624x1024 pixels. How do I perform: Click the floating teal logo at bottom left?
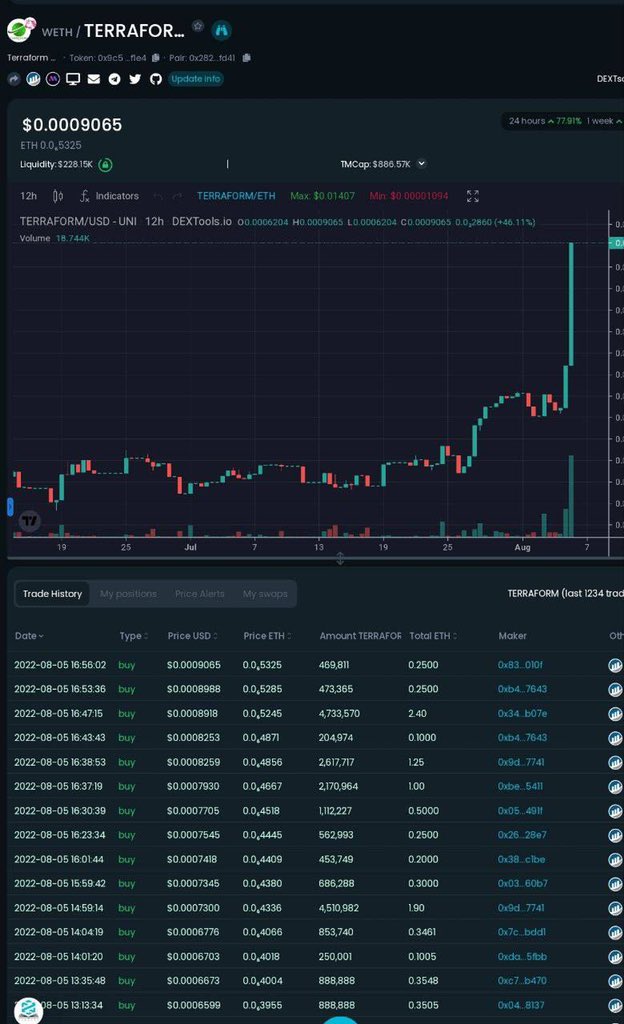28,1011
